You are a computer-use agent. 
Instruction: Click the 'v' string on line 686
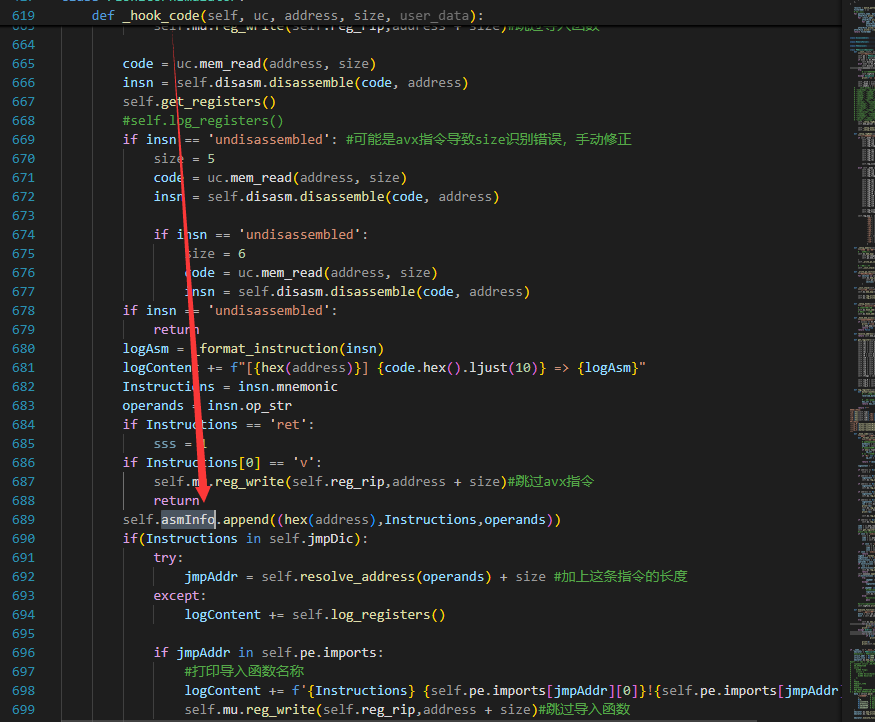coord(304,463)
